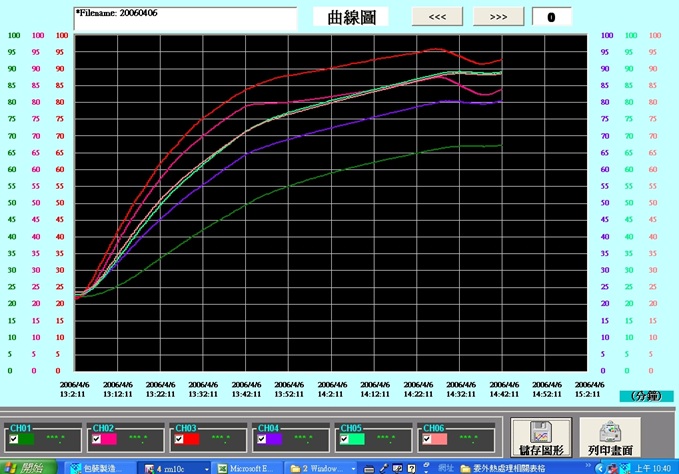679x474 pixels.
Task: Expand the taskbar toolbar overflow chevron
Action: coord(588,465)
